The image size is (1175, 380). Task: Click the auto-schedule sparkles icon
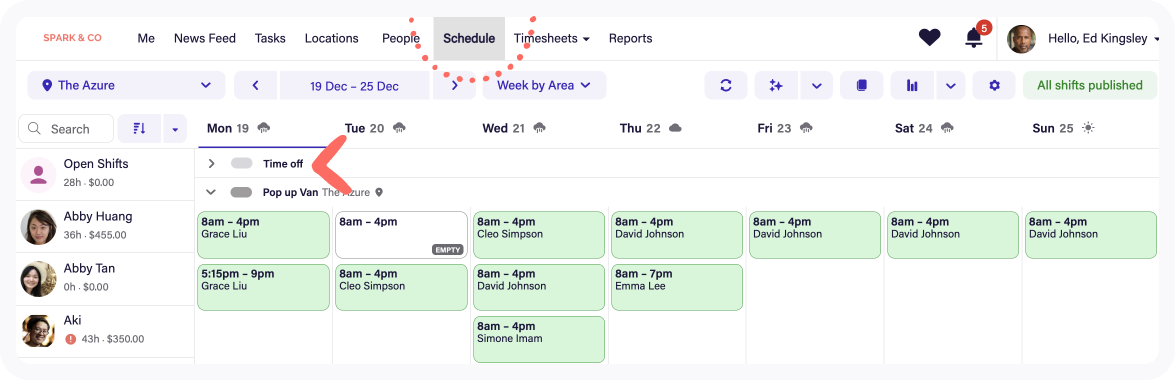(x=776, y=85)
